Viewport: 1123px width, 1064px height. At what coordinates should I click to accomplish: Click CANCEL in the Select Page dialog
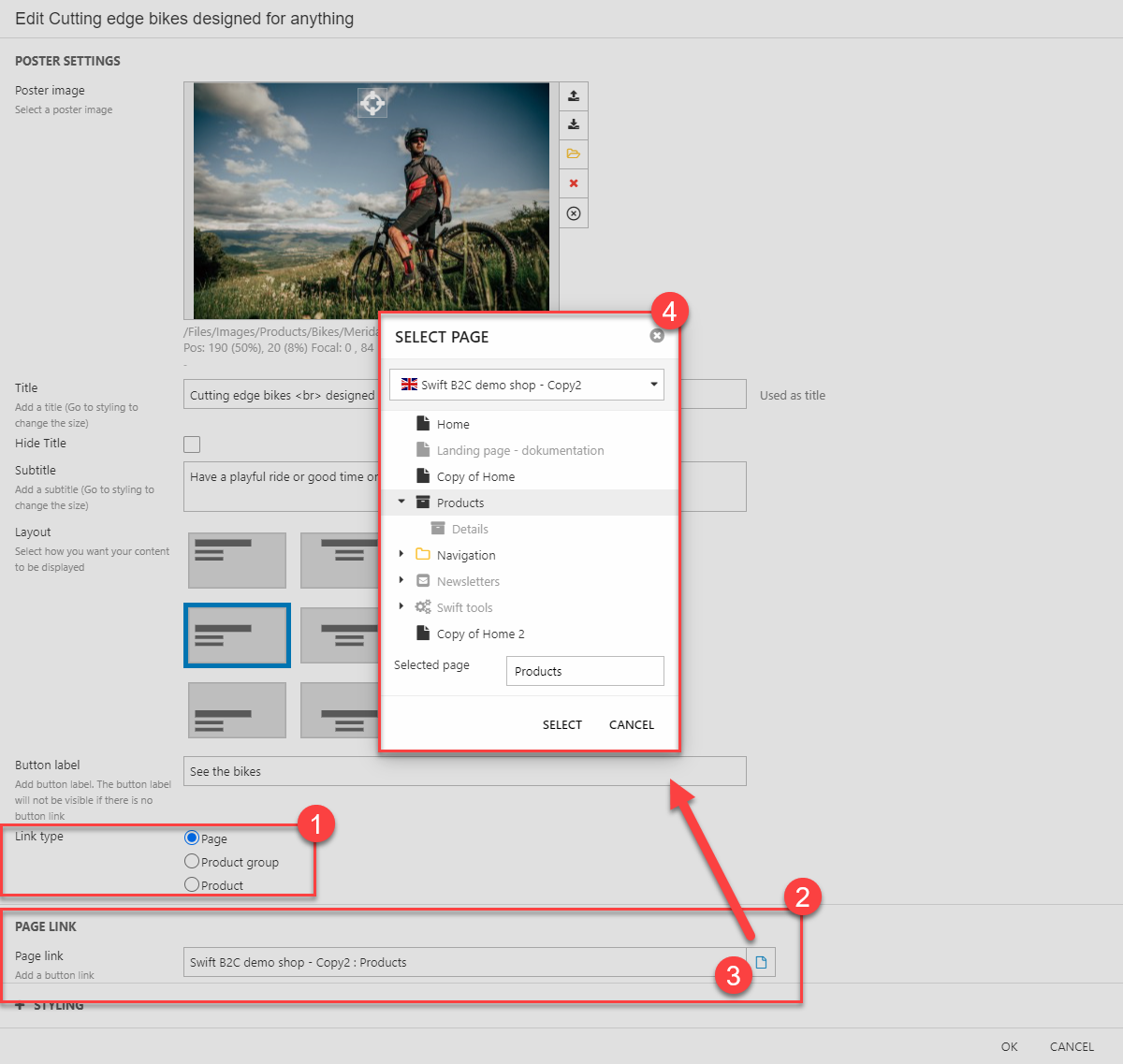[x=631, y=724]
